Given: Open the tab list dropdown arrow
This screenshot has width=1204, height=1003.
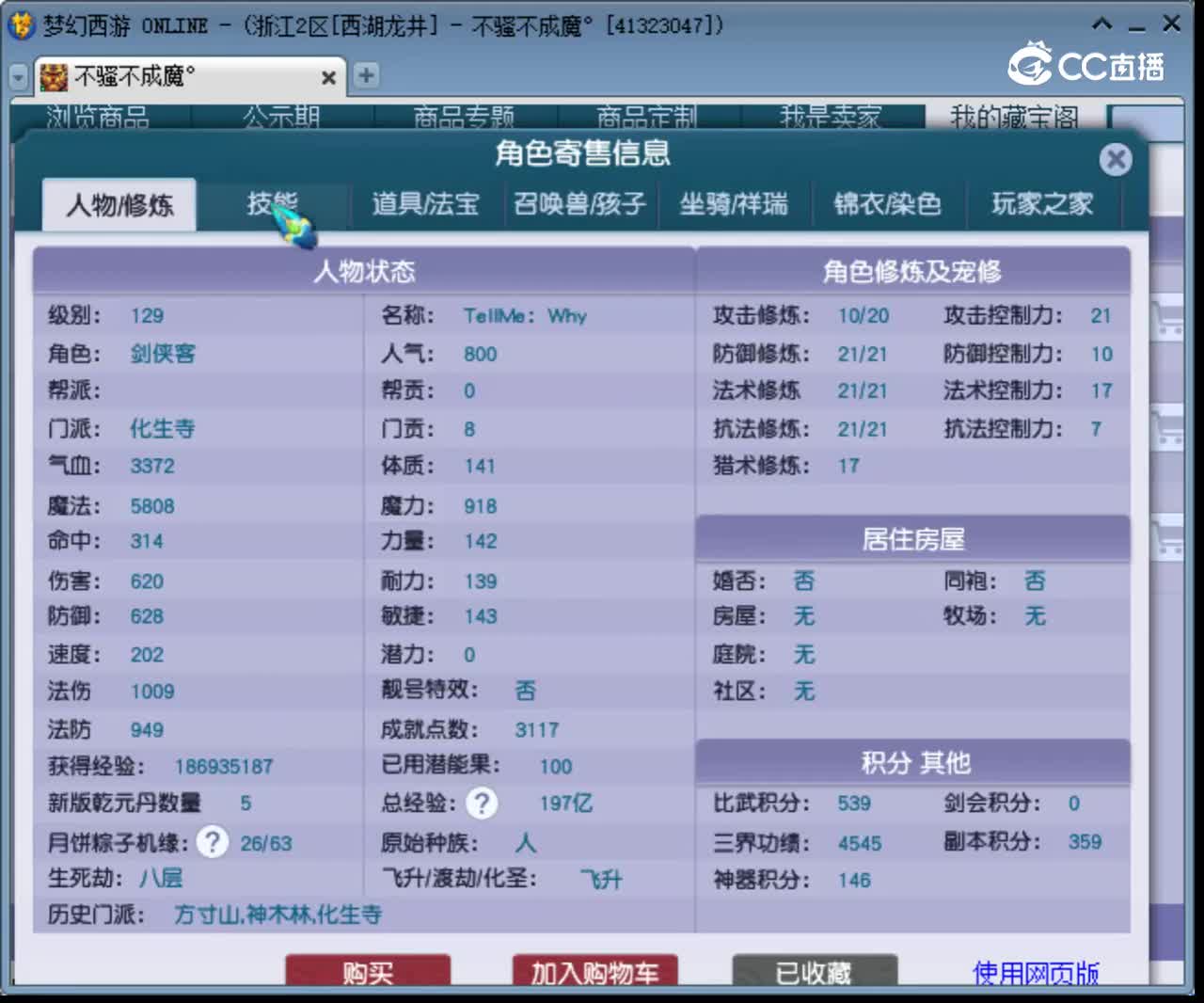Looking at the screenshot, I should click(x=19, y=77).
